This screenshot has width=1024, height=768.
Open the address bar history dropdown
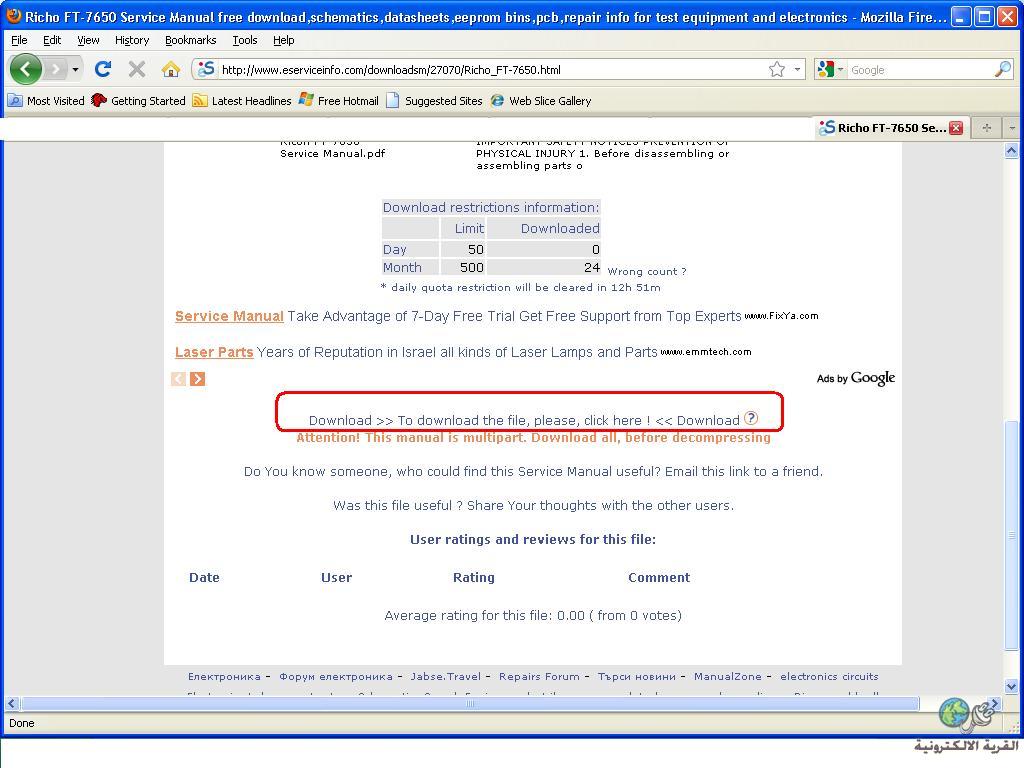point(797,69)
